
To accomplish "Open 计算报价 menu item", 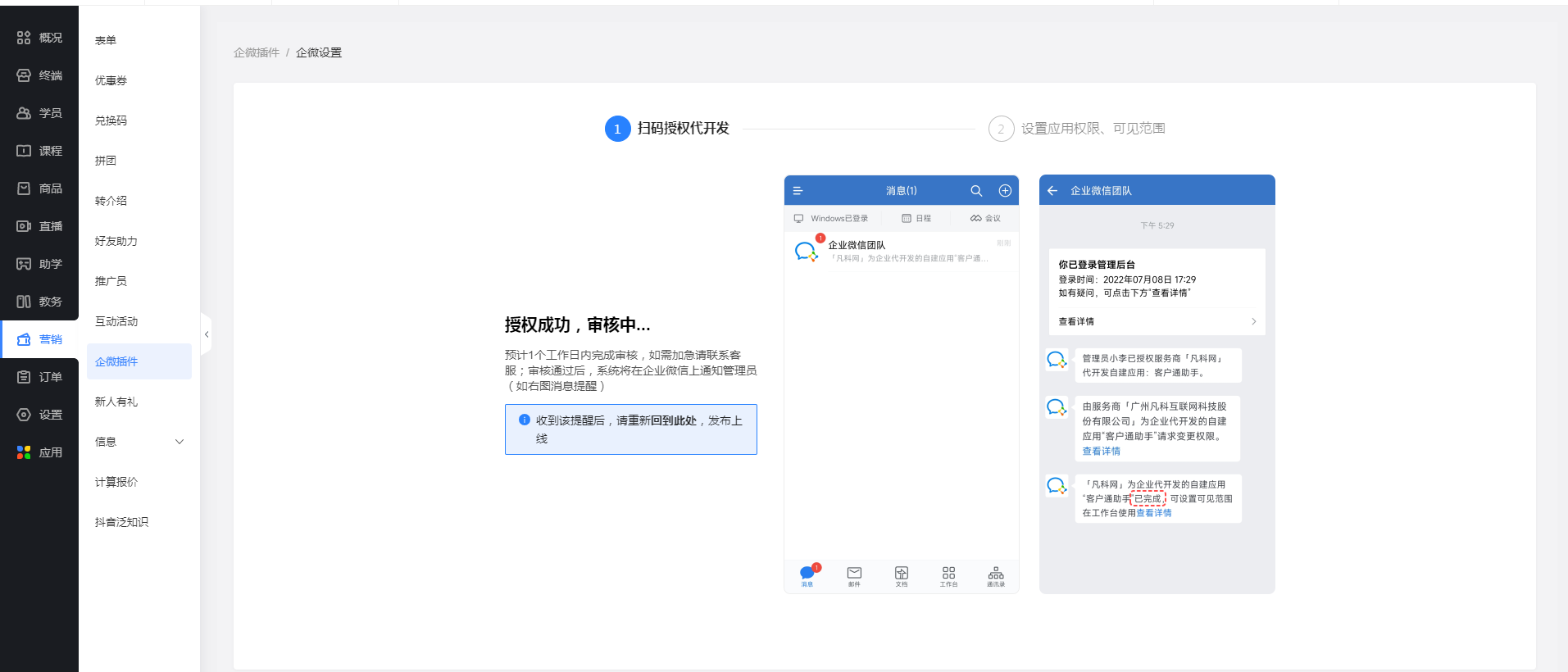I will [x=116, y=482].
